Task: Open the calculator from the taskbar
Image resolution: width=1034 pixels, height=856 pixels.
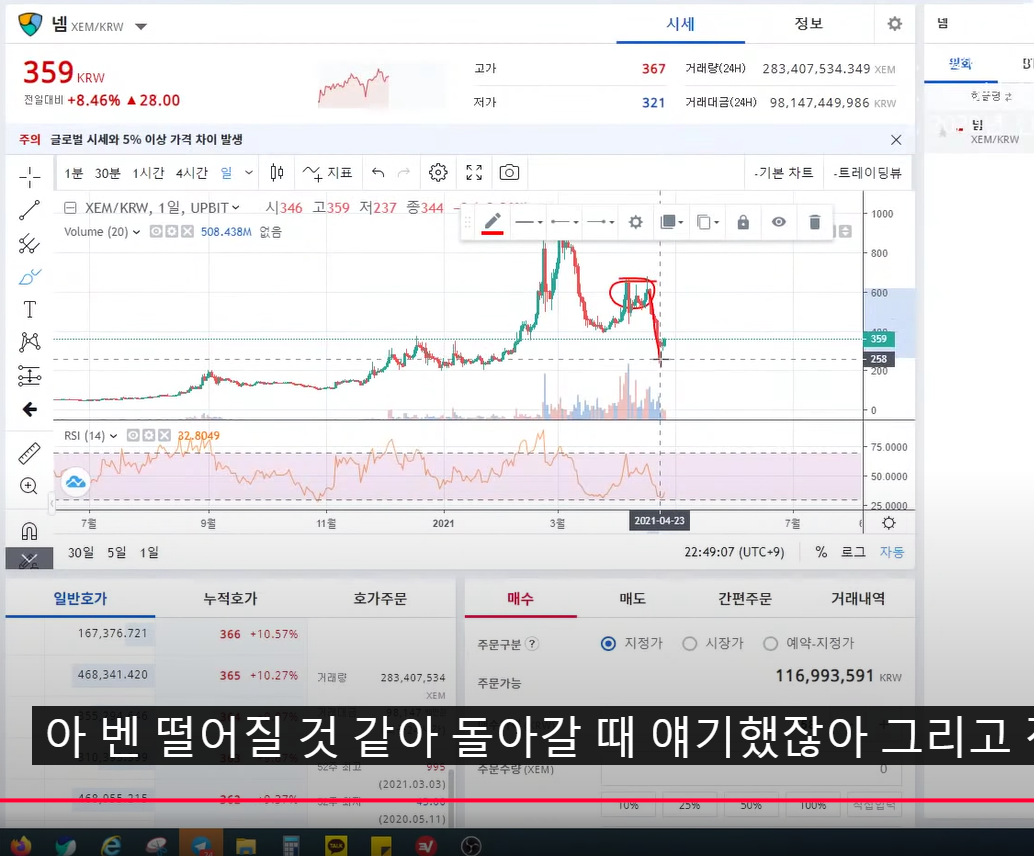Action: coord(291,845)
